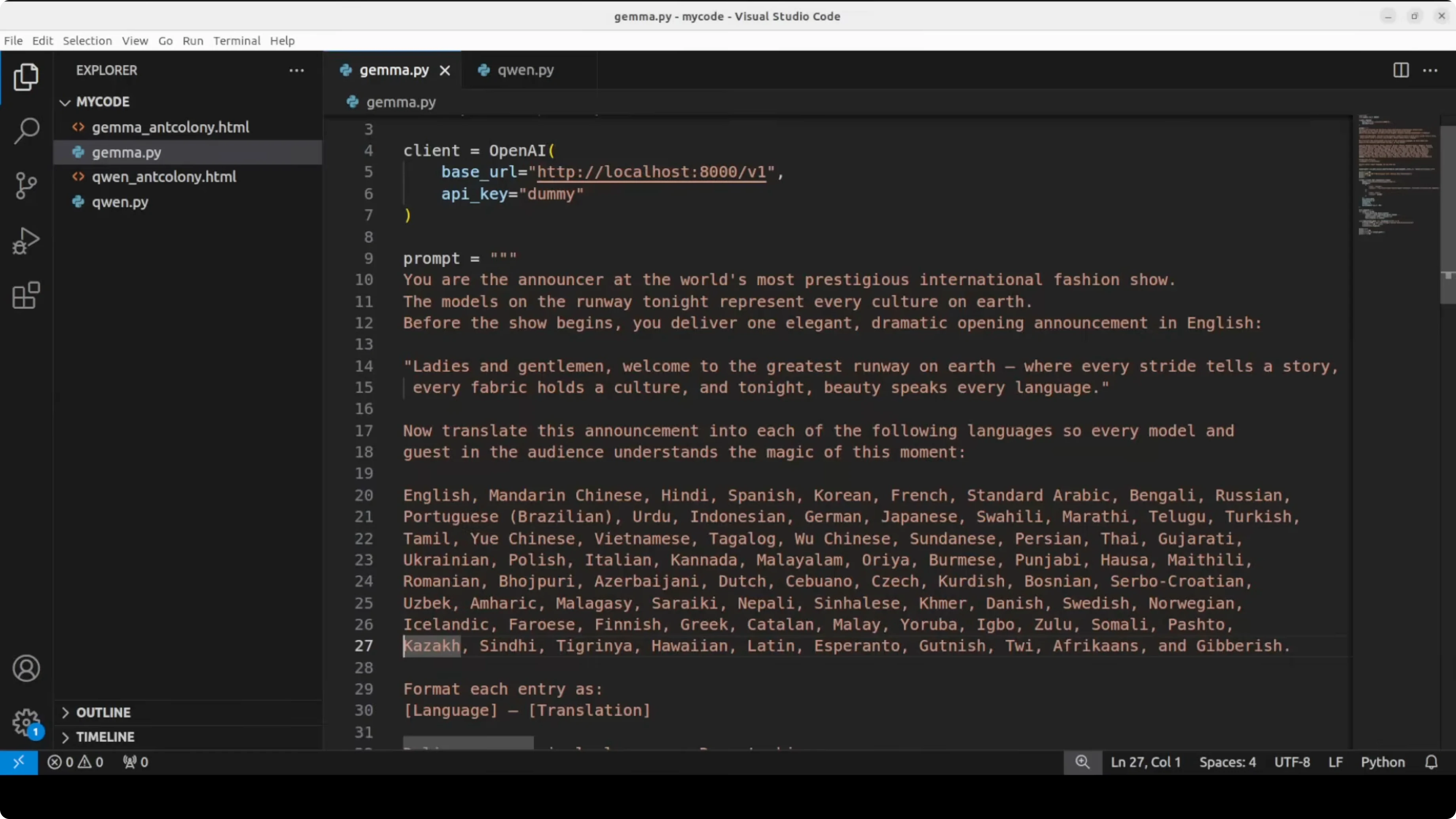Screen dimensions: 1456x819
Task: Open the Run and Debug view
Action: (x=26, y=241)
